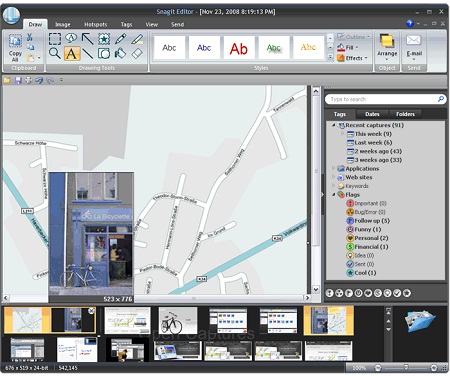Switch to the Draw ribbon tab
The width and height of the screenshot is (450, 376).
pyautogui.click(x=35, y=24)
